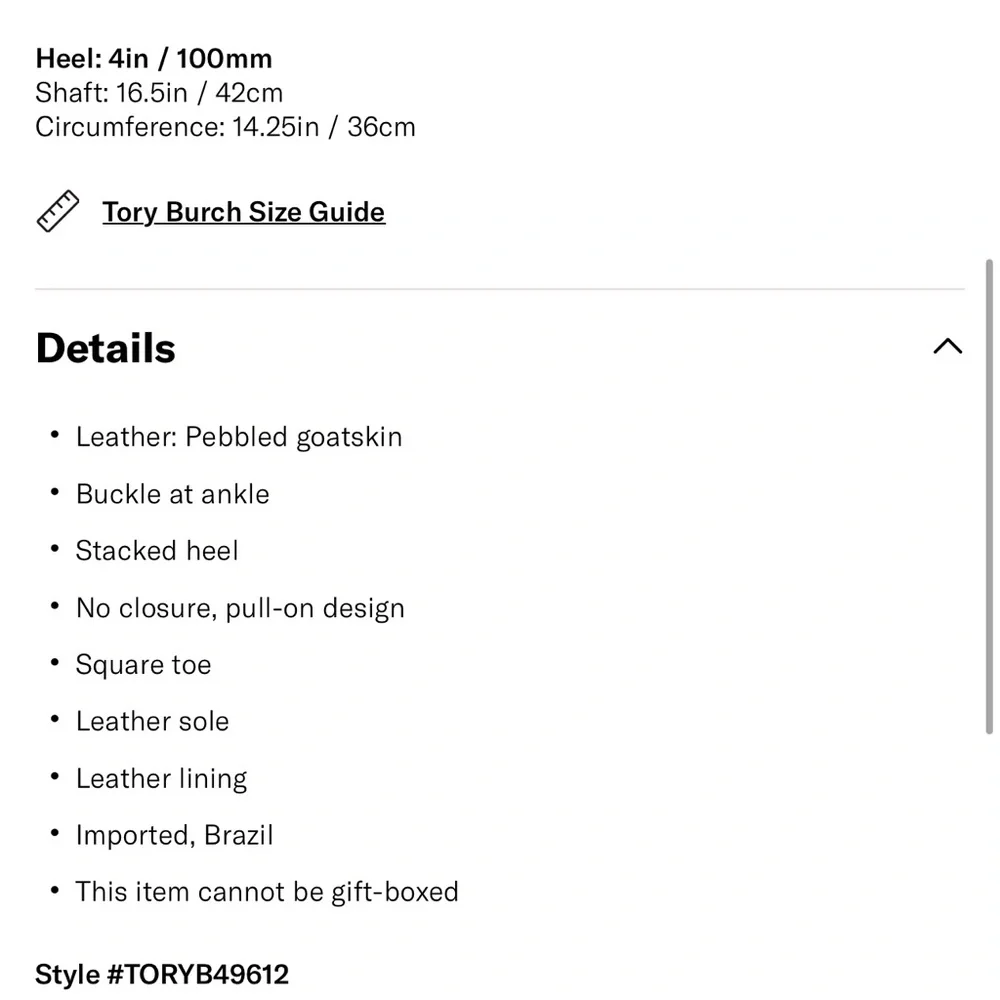Click the Leather sole bullet item
This screenshot has width=1000, height=1000.
[152, 722]
